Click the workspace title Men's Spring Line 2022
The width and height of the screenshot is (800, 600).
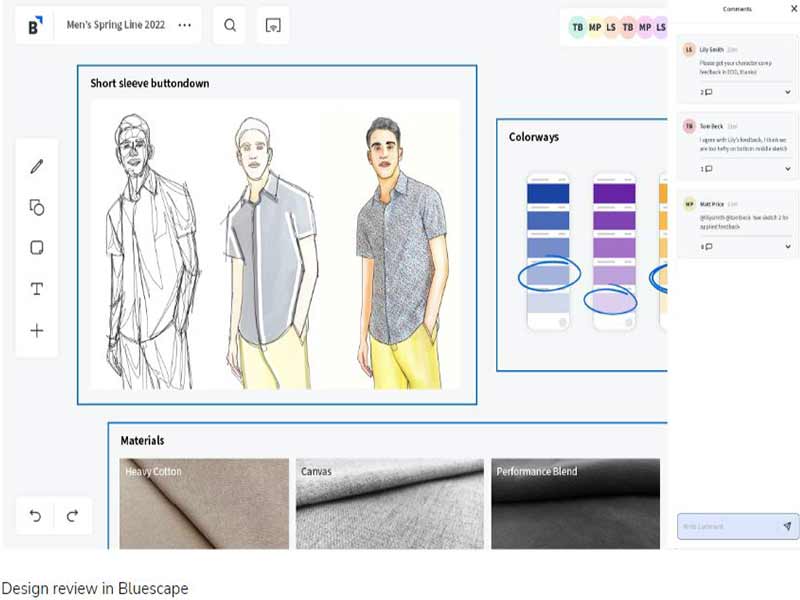point(116,24)
